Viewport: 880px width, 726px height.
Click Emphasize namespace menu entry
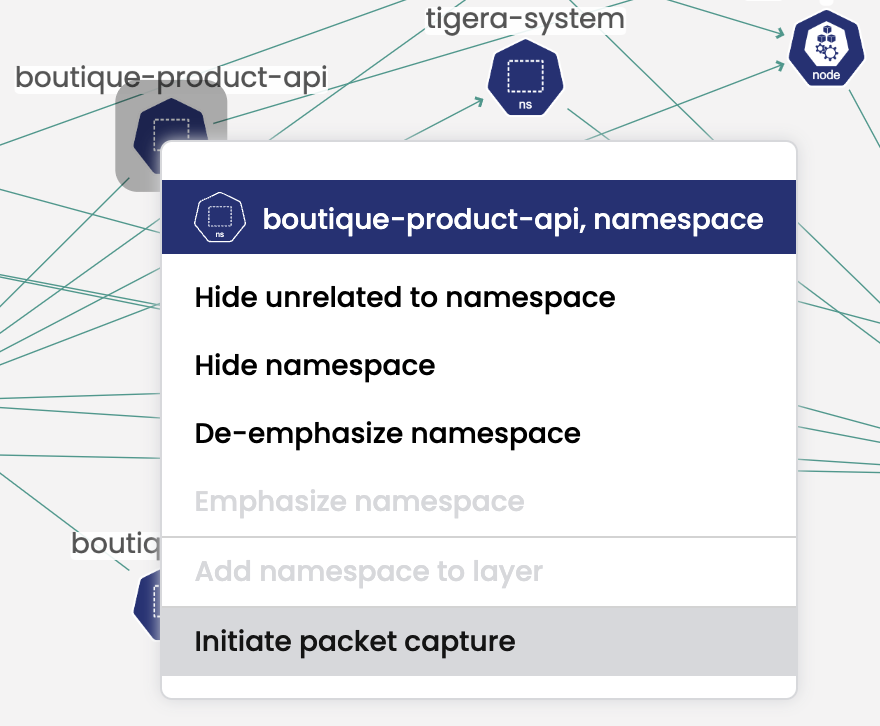click(x=479, y=501)
